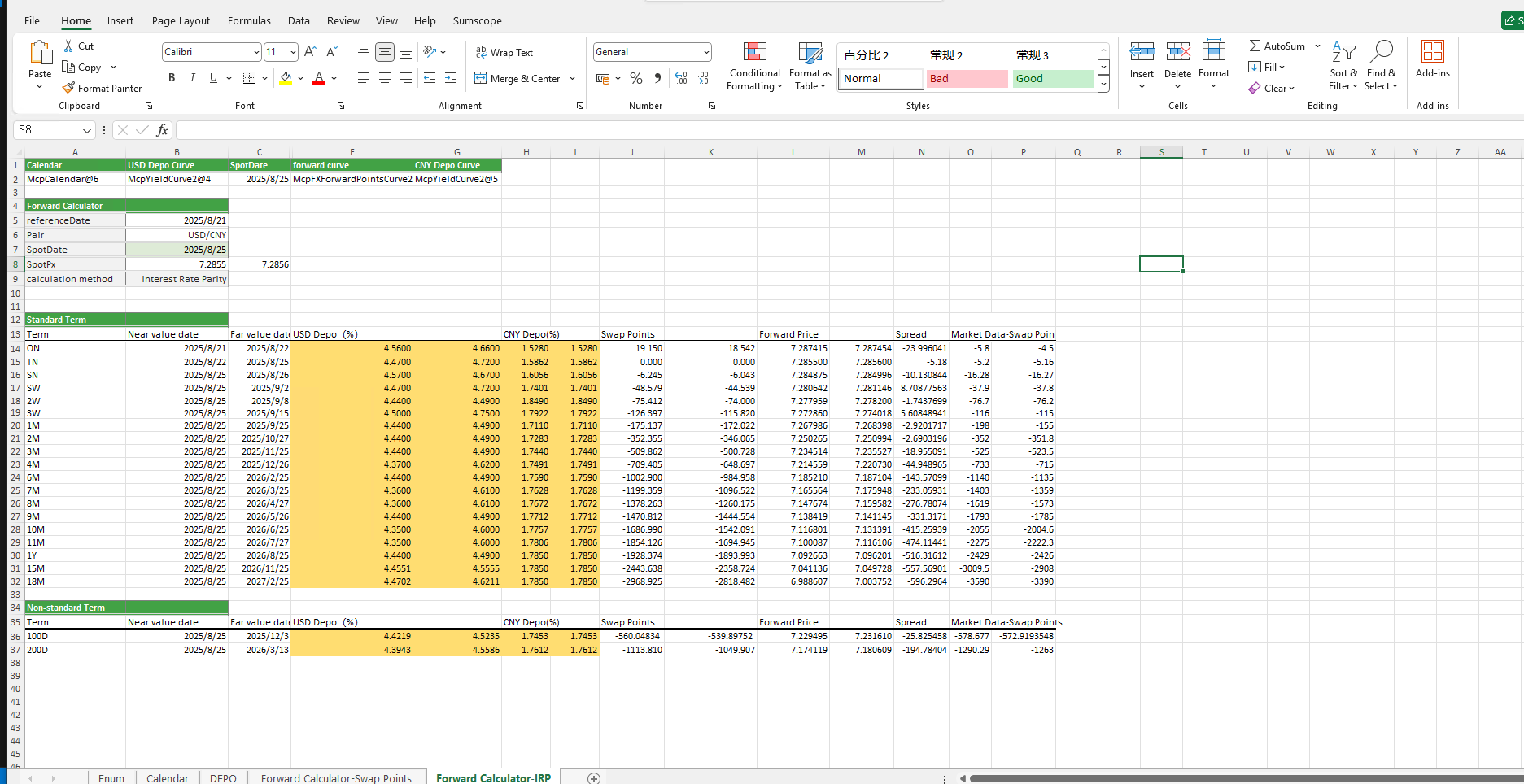Screen dimensions: 1524x784
Task: Apply the yellow fill color bucket
Action: coord(286,78)
